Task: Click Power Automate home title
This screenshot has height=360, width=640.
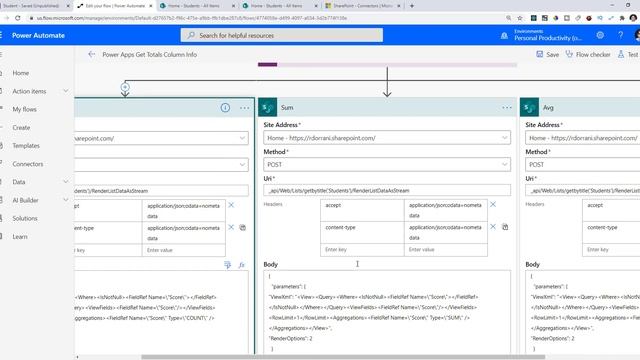Action: 38,36
